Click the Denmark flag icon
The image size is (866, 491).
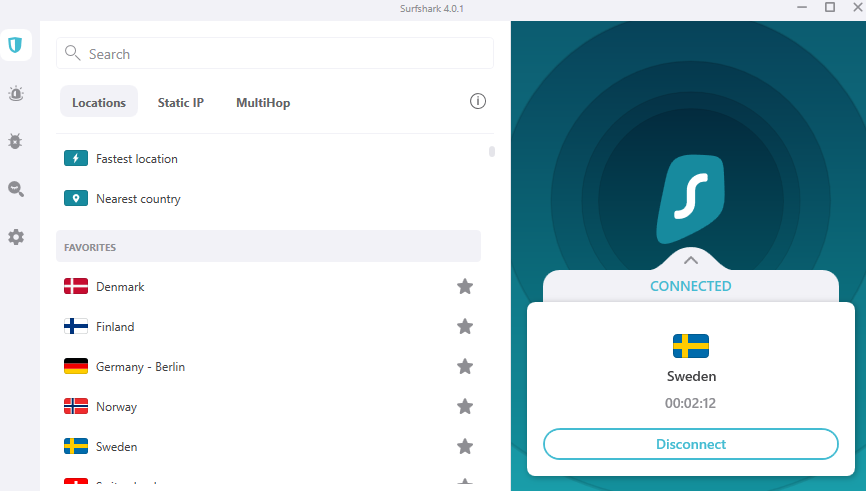[x=76, y=287]
